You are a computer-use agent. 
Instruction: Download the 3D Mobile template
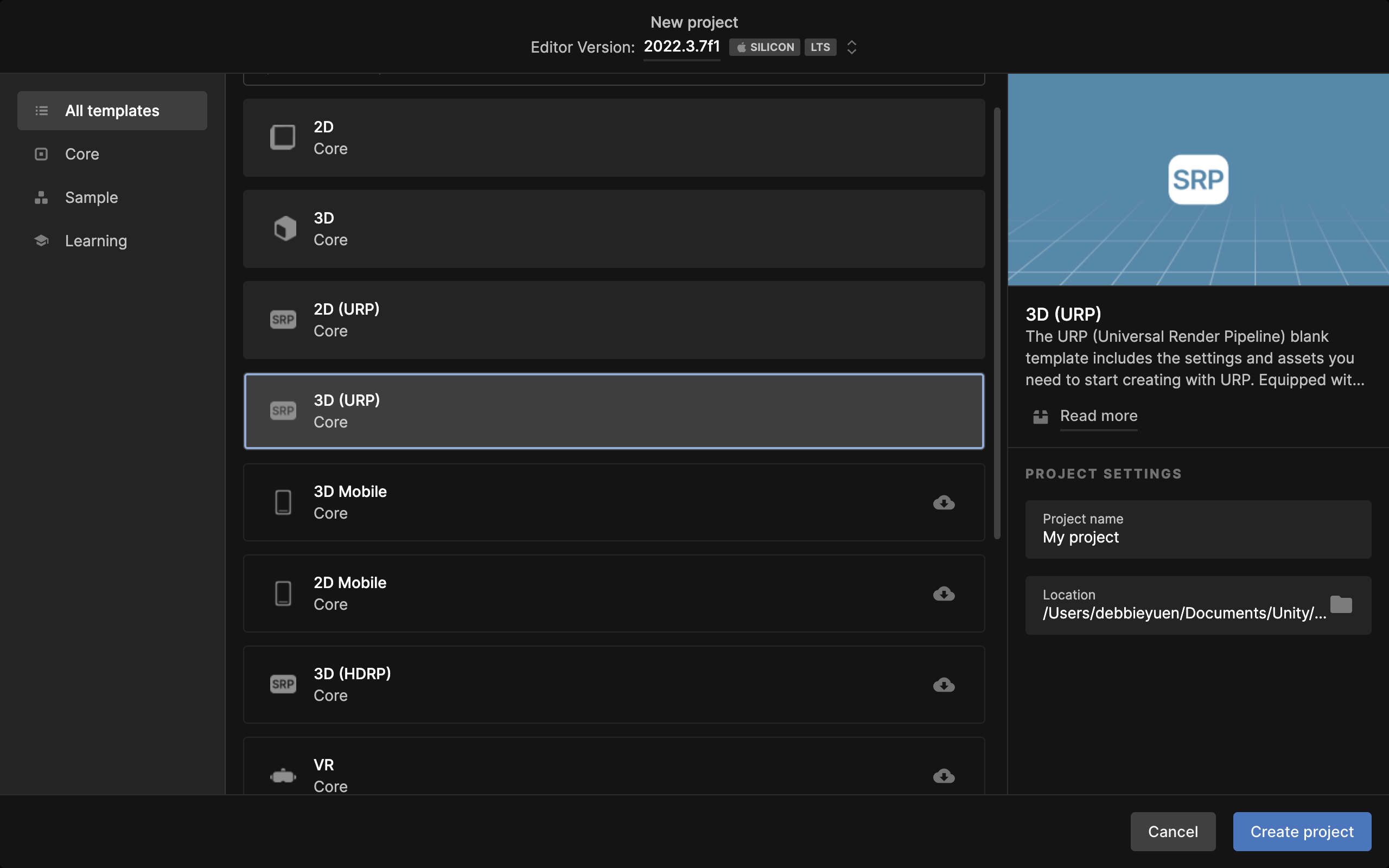pos(944,503)
